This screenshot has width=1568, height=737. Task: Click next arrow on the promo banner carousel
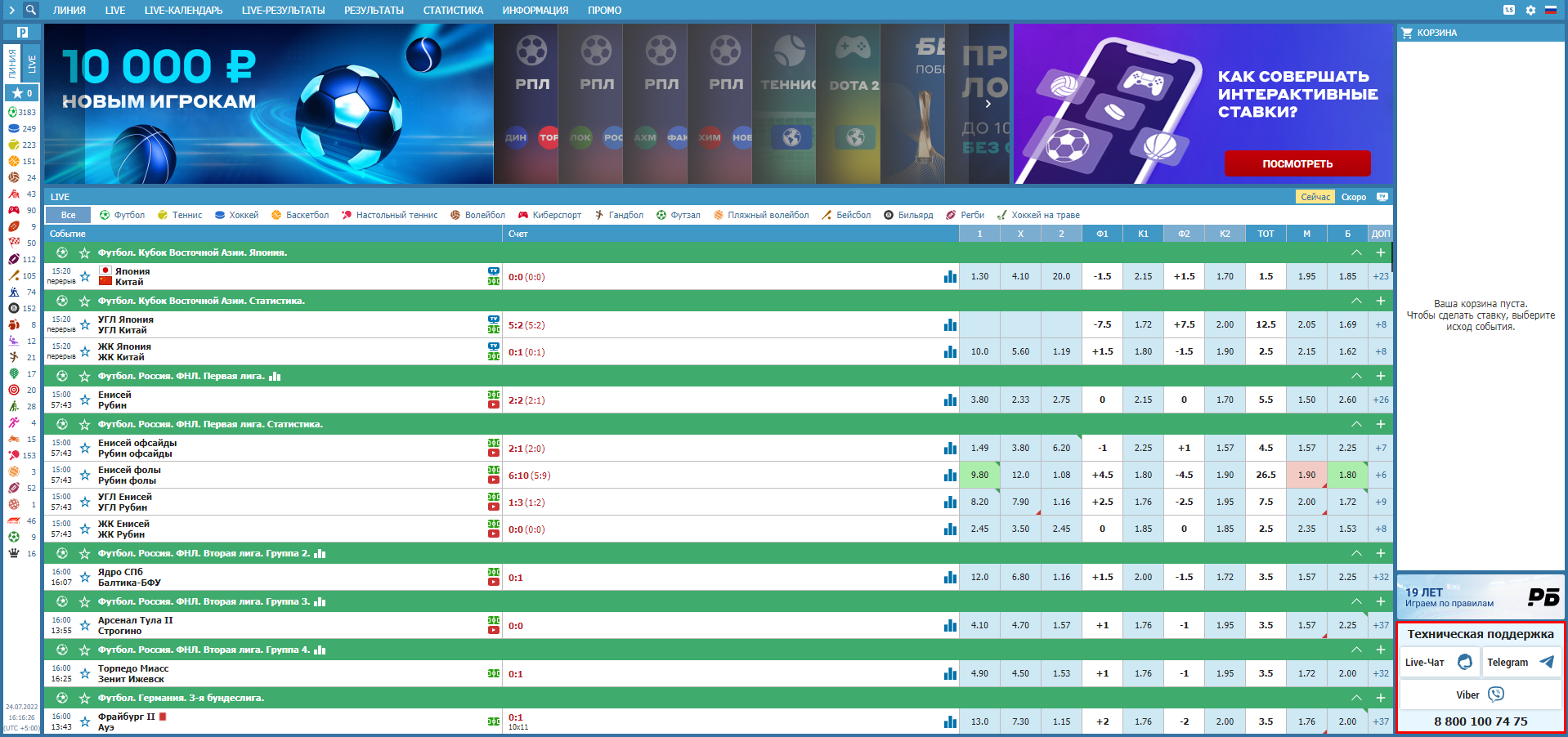coord(988,104)
